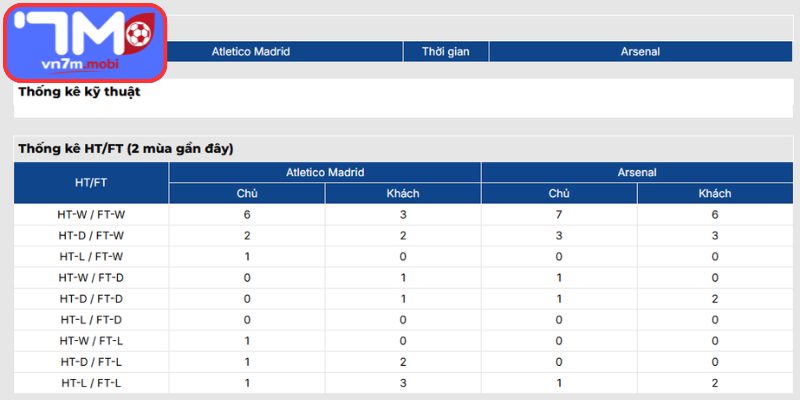Click Atletico Madrid header in HT/FT table
Image resolution: width=800 pixels, height=400 pixels.
325,172
